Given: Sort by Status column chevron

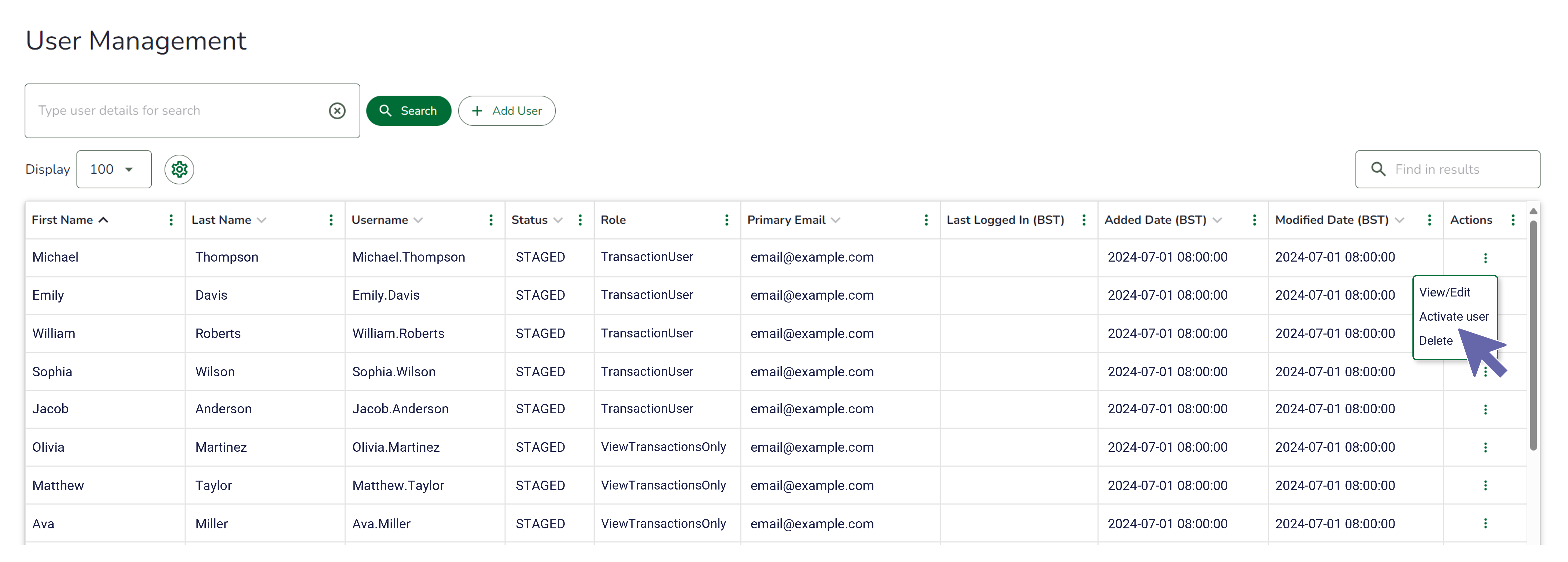Looking at the screenshot, I should point(558,220).
